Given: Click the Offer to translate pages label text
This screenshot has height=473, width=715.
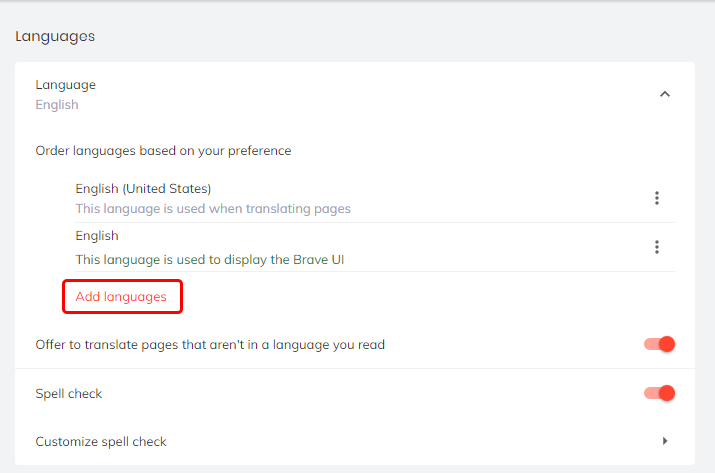Looking at the screenshot, I should coord(210,345).
